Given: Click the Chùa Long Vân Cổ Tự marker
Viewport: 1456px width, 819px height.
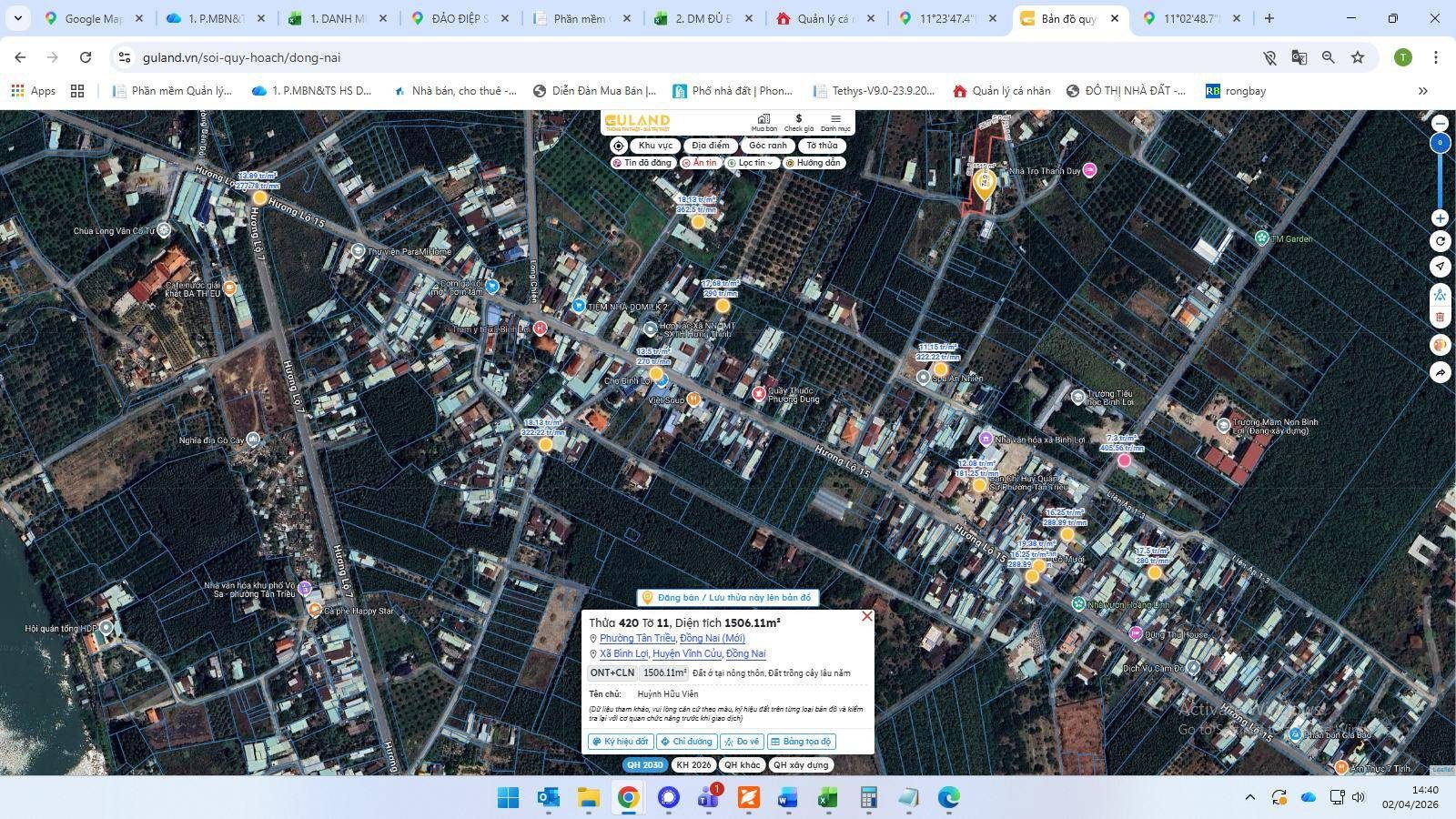Looking at the screenshot, I should tap(164, 230).
